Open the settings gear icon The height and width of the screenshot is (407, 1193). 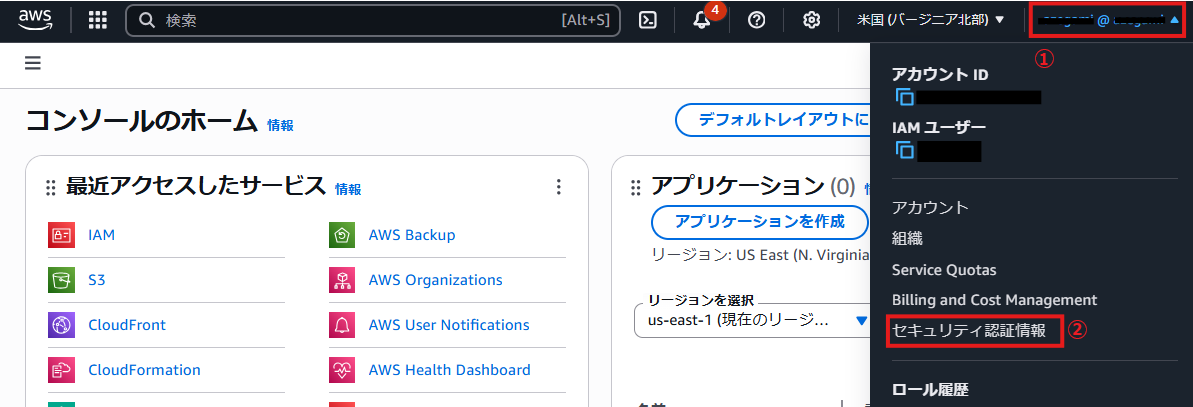coord(812,21)
